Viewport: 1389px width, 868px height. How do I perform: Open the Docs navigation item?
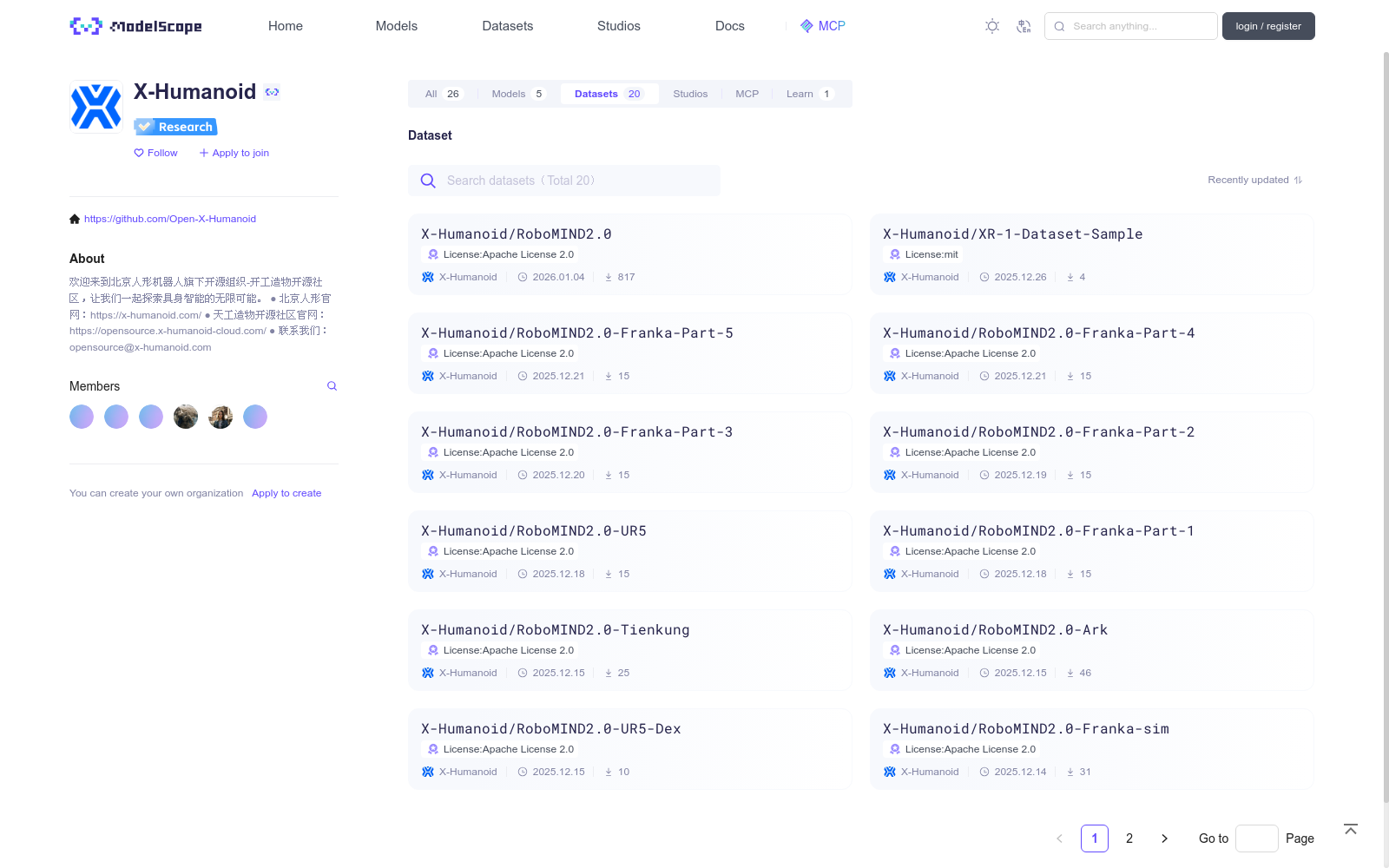[x=730, y=26]
